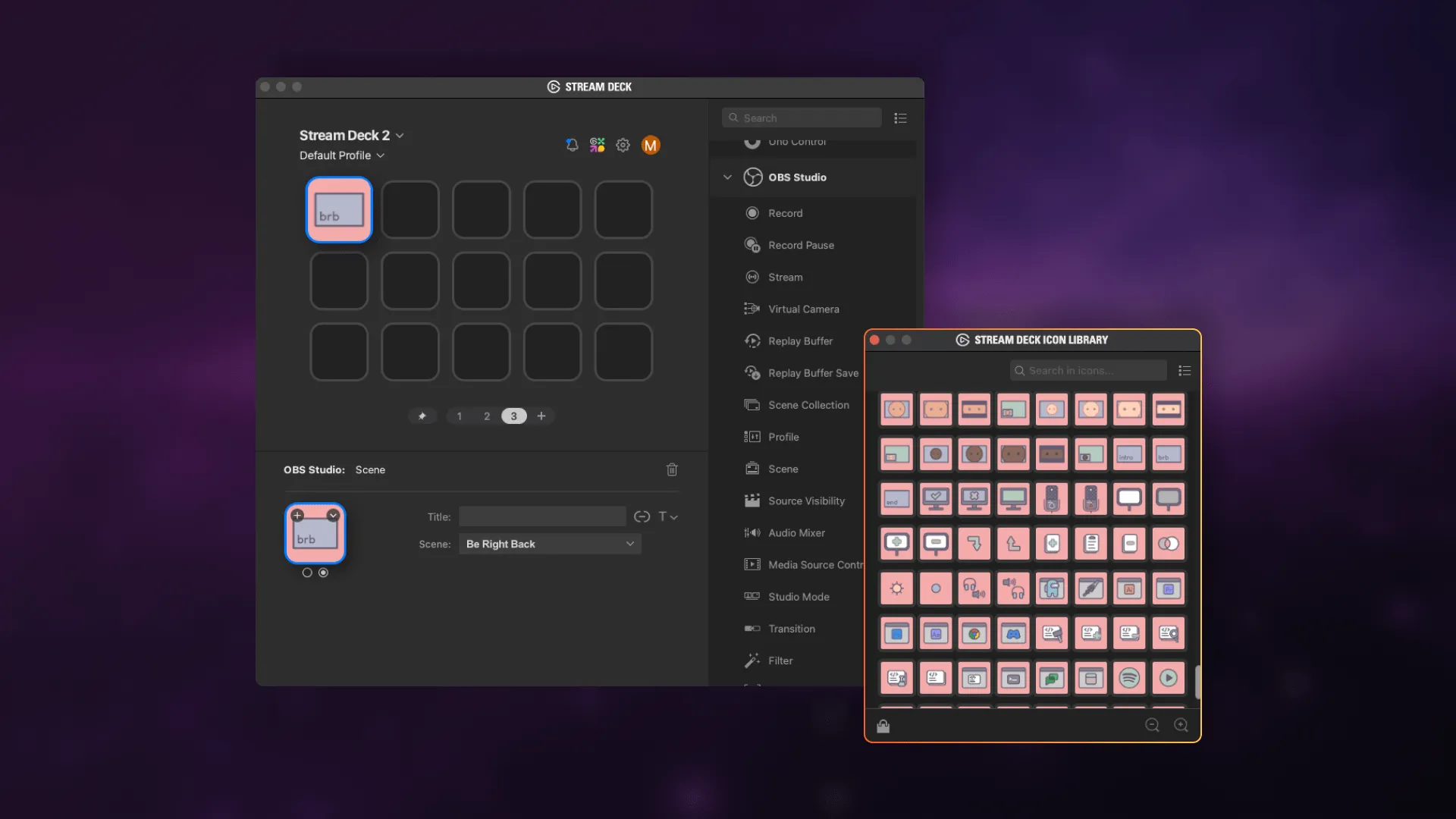Open the Scene dropdown showing Be Right Back
The width and height of the screenshot is (1456, 819).
point(550,544)
